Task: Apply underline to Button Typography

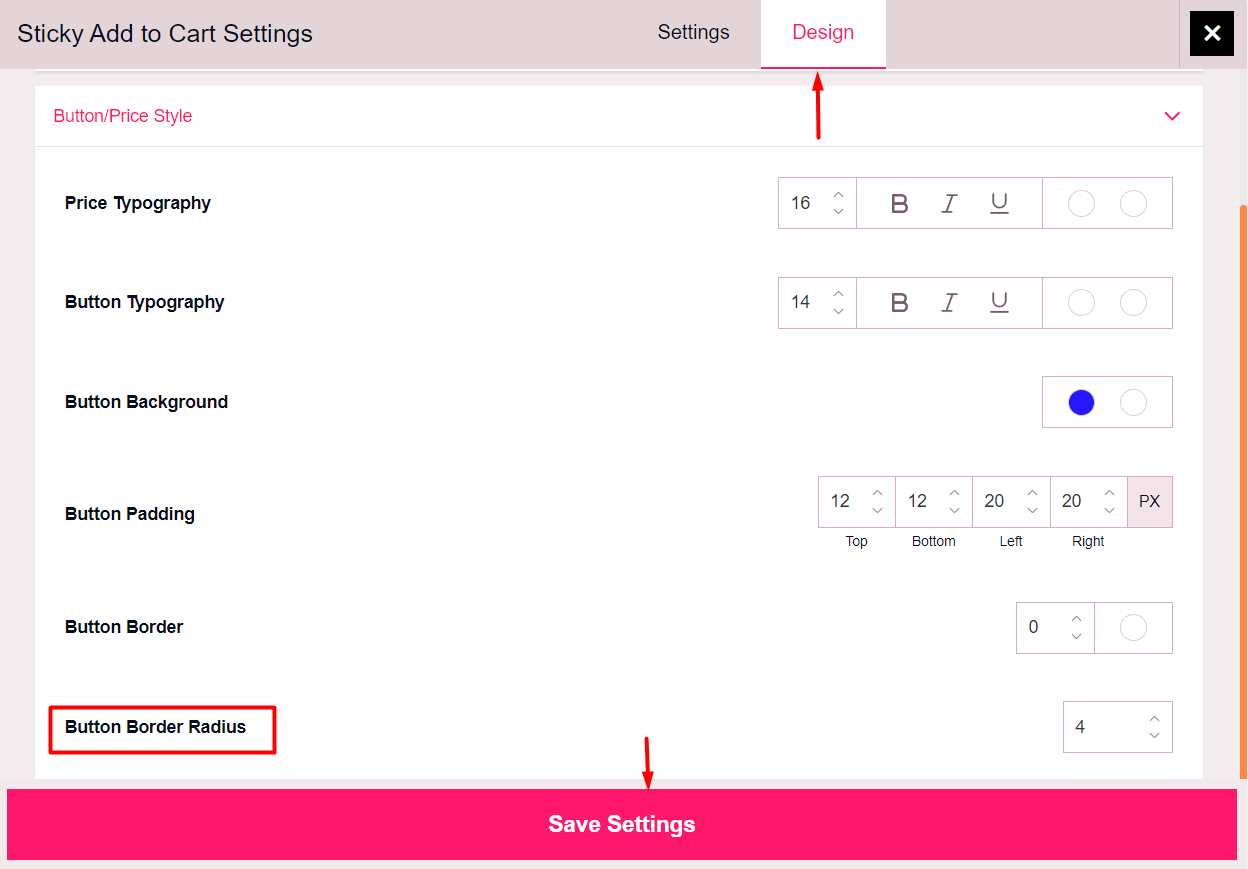Action: 998,302
